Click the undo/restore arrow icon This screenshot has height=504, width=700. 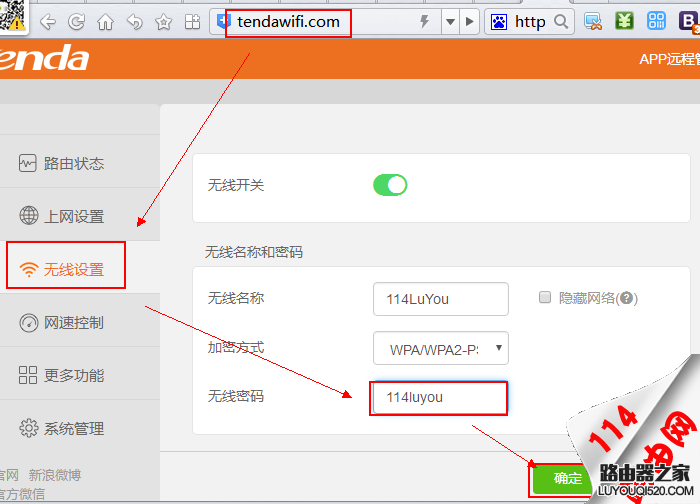pyautogui.click(x=134, y=21)
